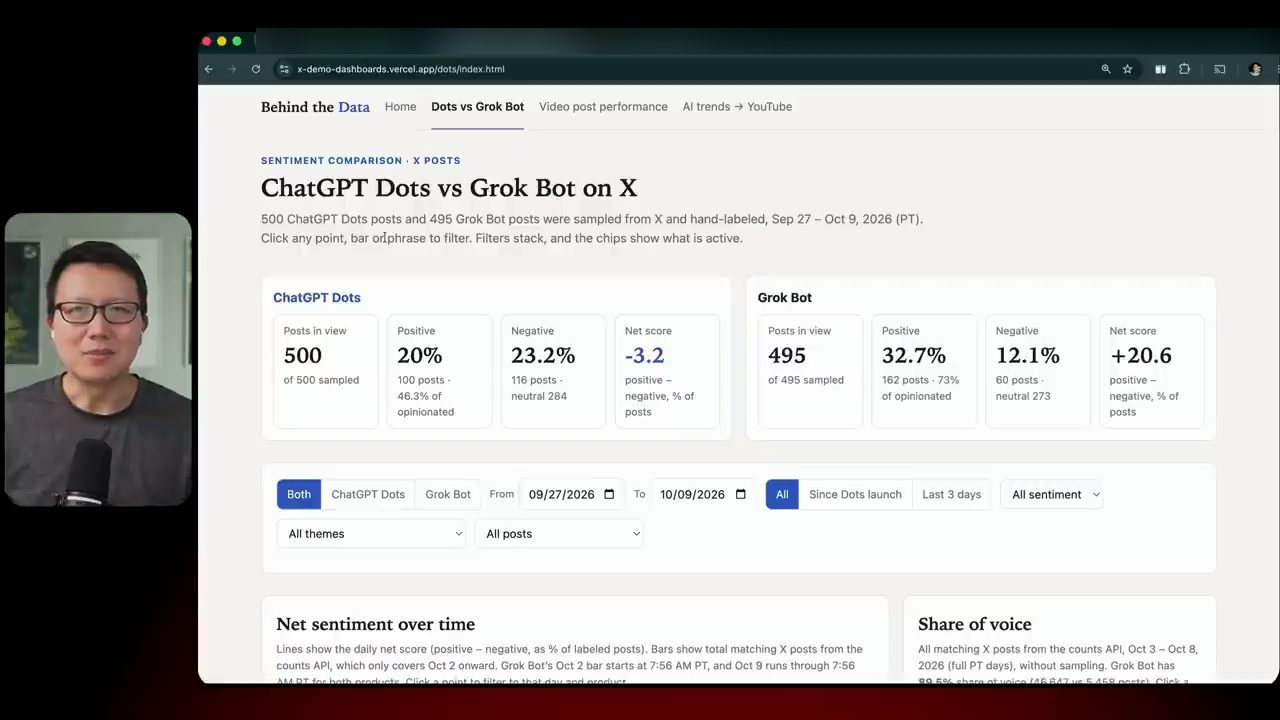Filter to ChatGPT Dots only
Image resolution: width=1280 pixels, height=720 pixels.
click(x=368, y=494)
